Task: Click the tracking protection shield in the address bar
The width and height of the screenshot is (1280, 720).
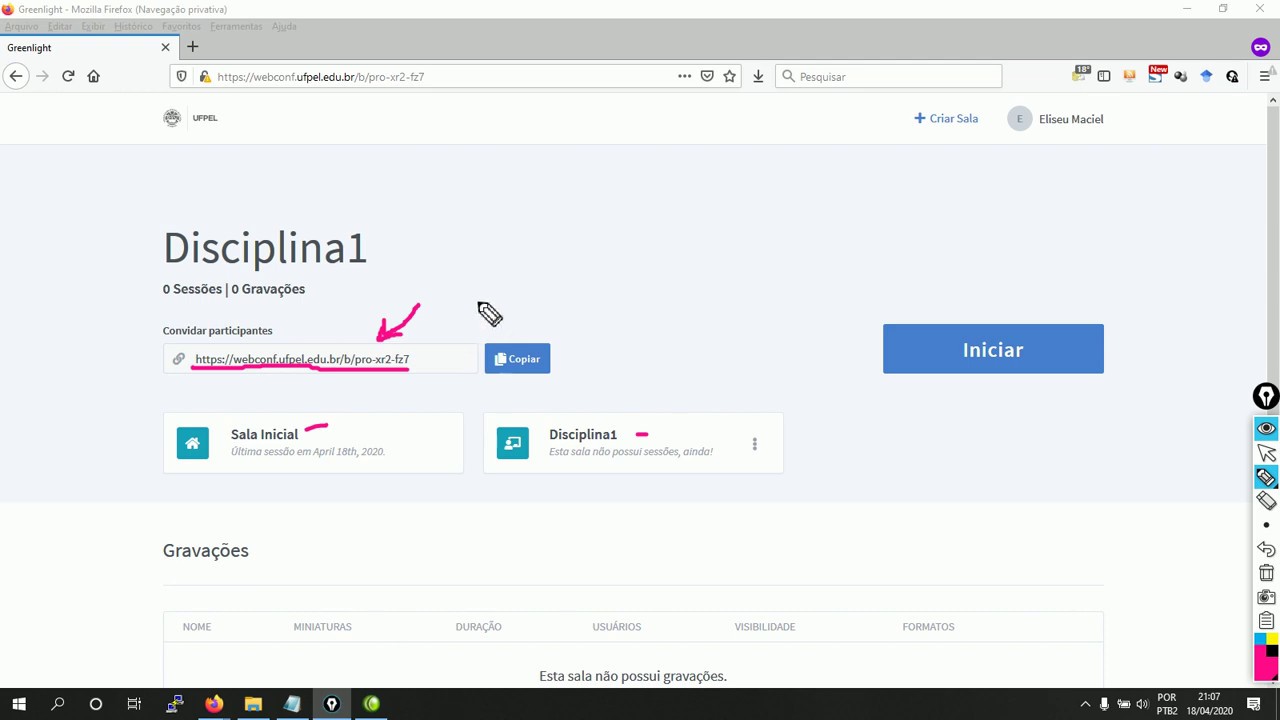Action: coord(181,76)
